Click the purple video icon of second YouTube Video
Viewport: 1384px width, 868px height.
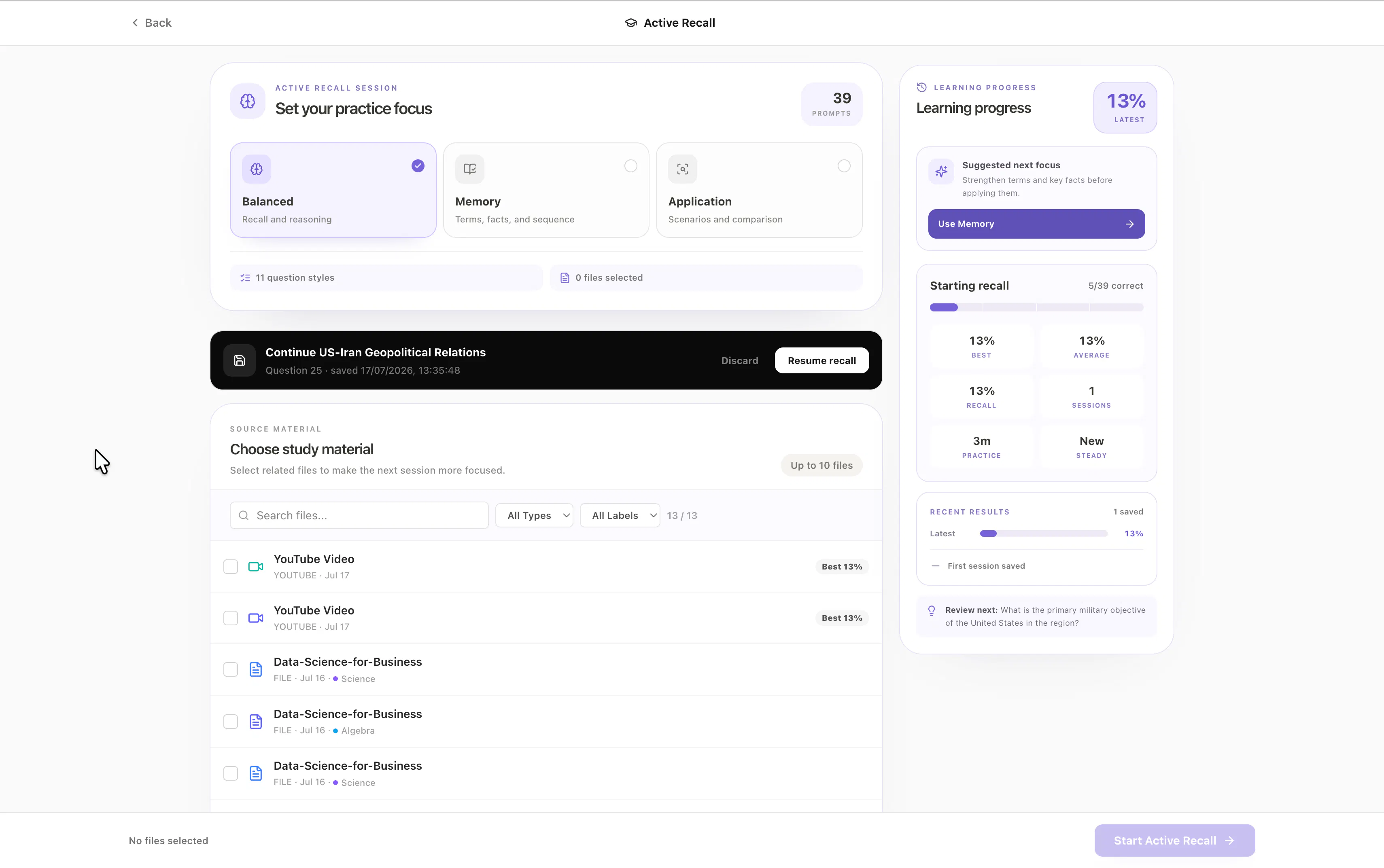[x=255, y=618]
